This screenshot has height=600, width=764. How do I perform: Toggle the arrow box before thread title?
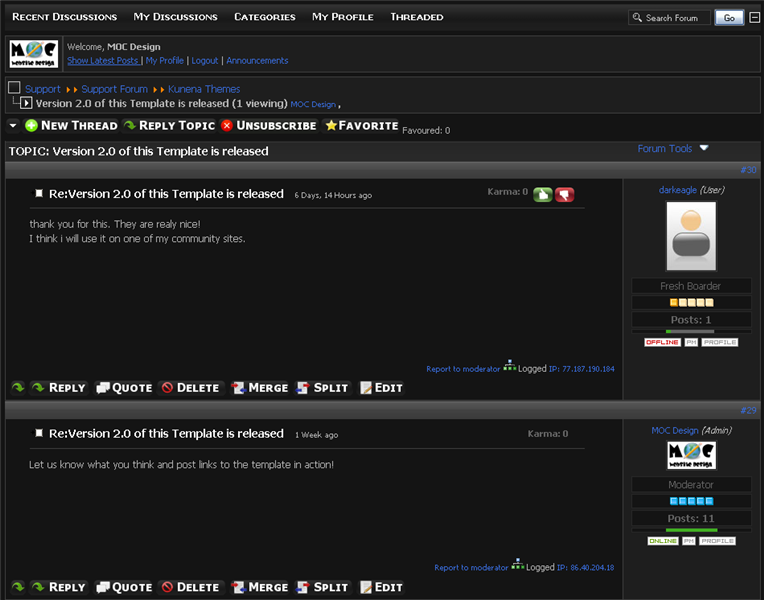coord(26,103)
